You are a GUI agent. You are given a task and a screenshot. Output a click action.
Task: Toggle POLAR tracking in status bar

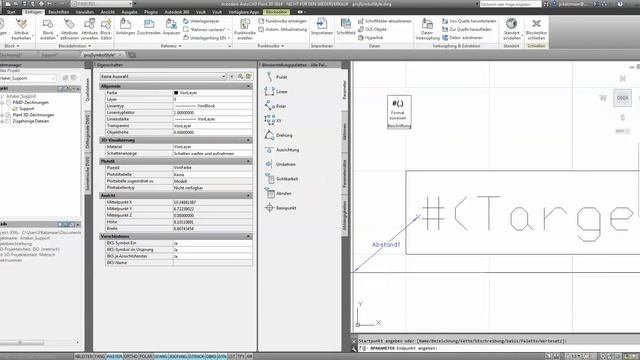point(146,356)
